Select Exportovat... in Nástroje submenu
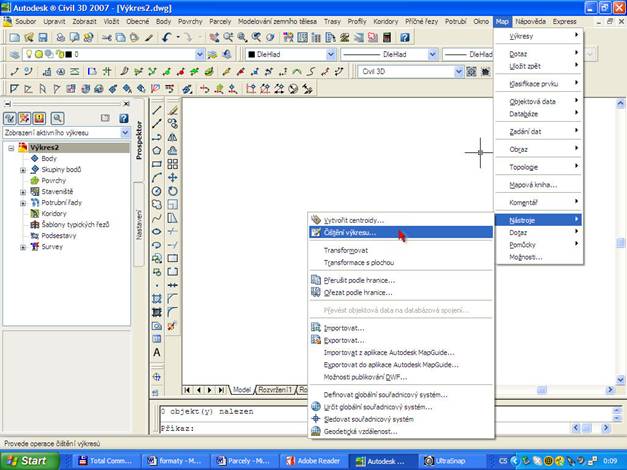The image size is (627, 470). 401,340
